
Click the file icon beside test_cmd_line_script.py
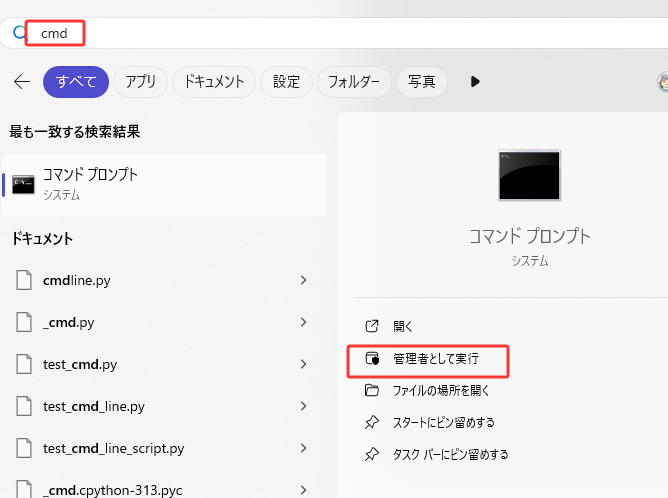click(x=24, y=448)
